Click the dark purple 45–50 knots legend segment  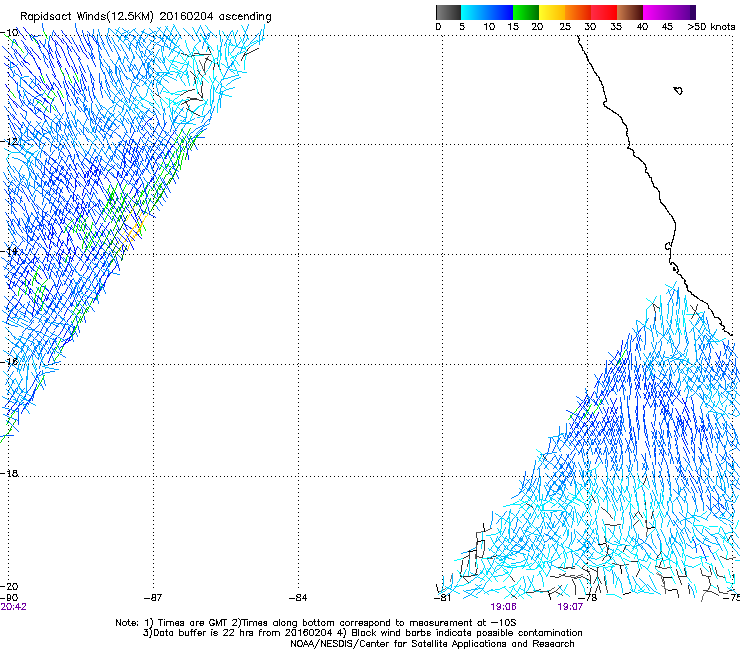[682, 12]
